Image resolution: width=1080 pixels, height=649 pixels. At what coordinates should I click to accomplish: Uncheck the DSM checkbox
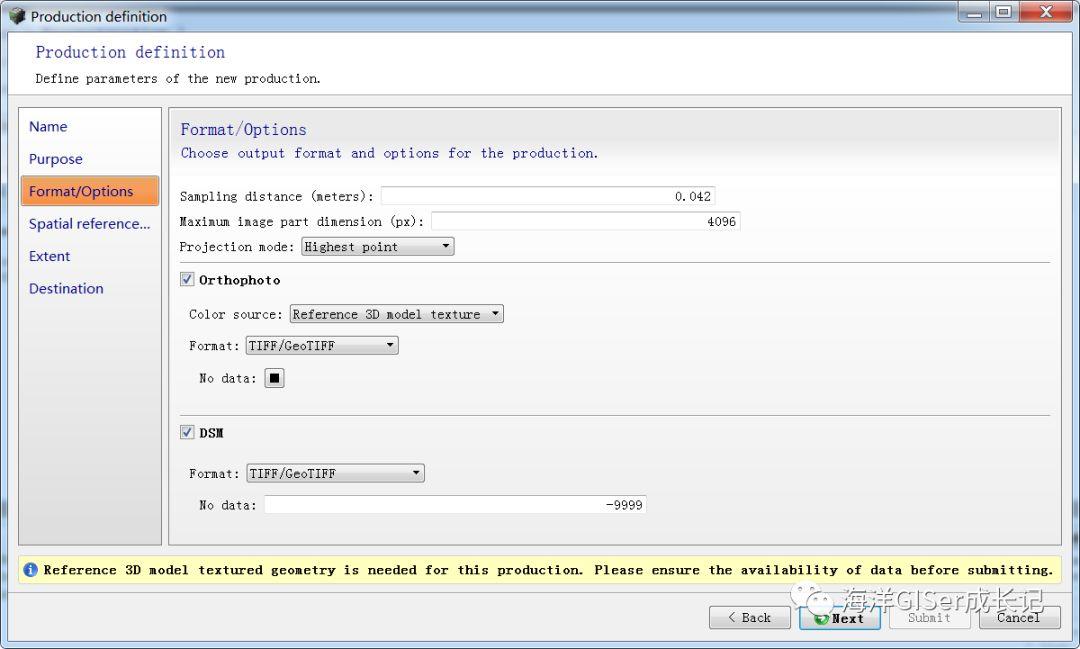(x=187, y=432)
